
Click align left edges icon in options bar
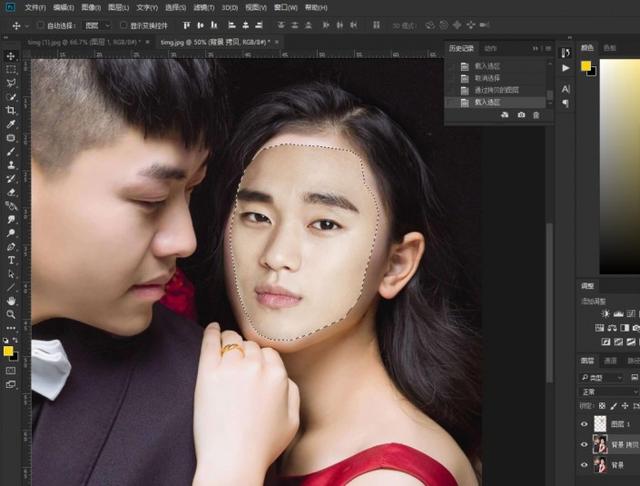point(231,25)
